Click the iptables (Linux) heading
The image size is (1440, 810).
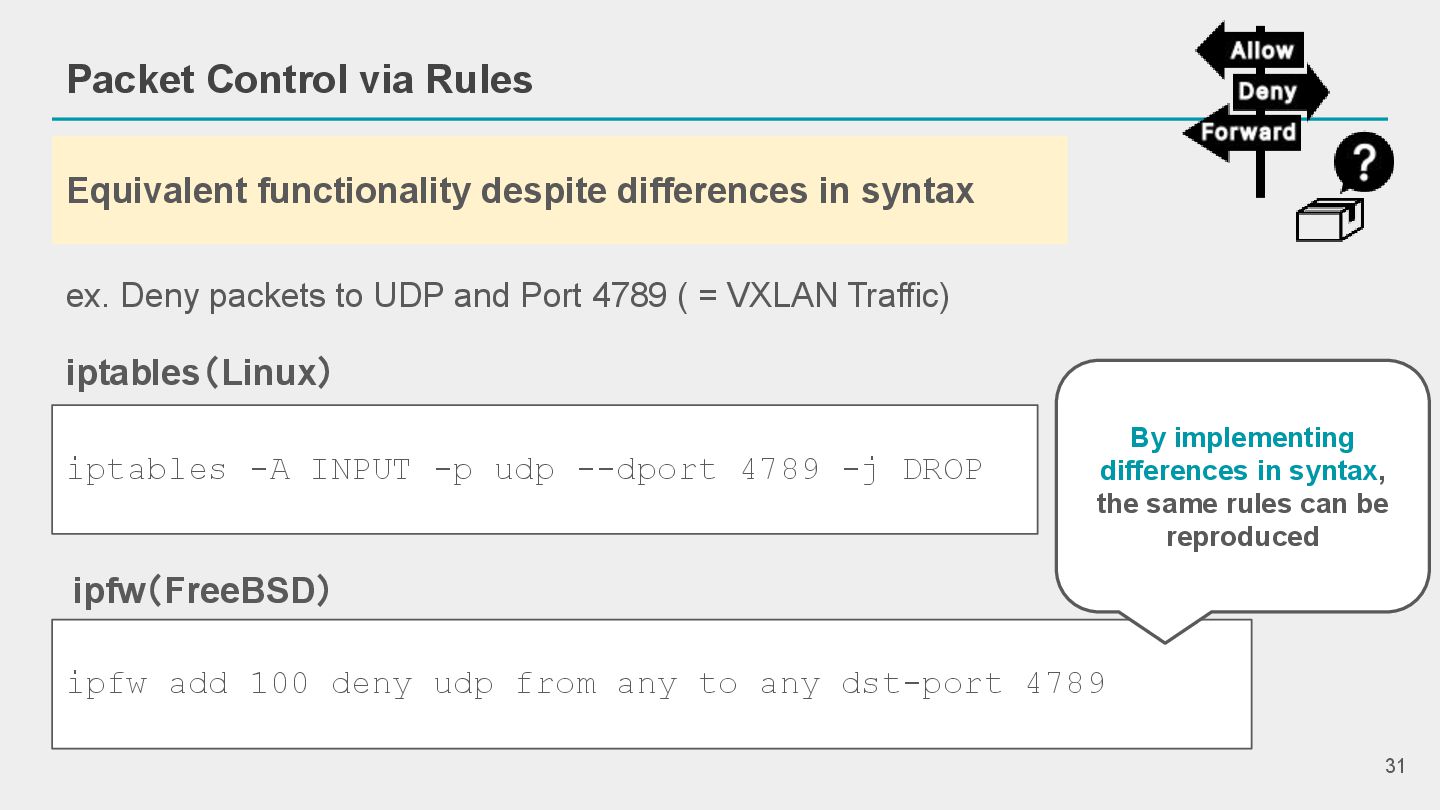(x=198, y=373)
